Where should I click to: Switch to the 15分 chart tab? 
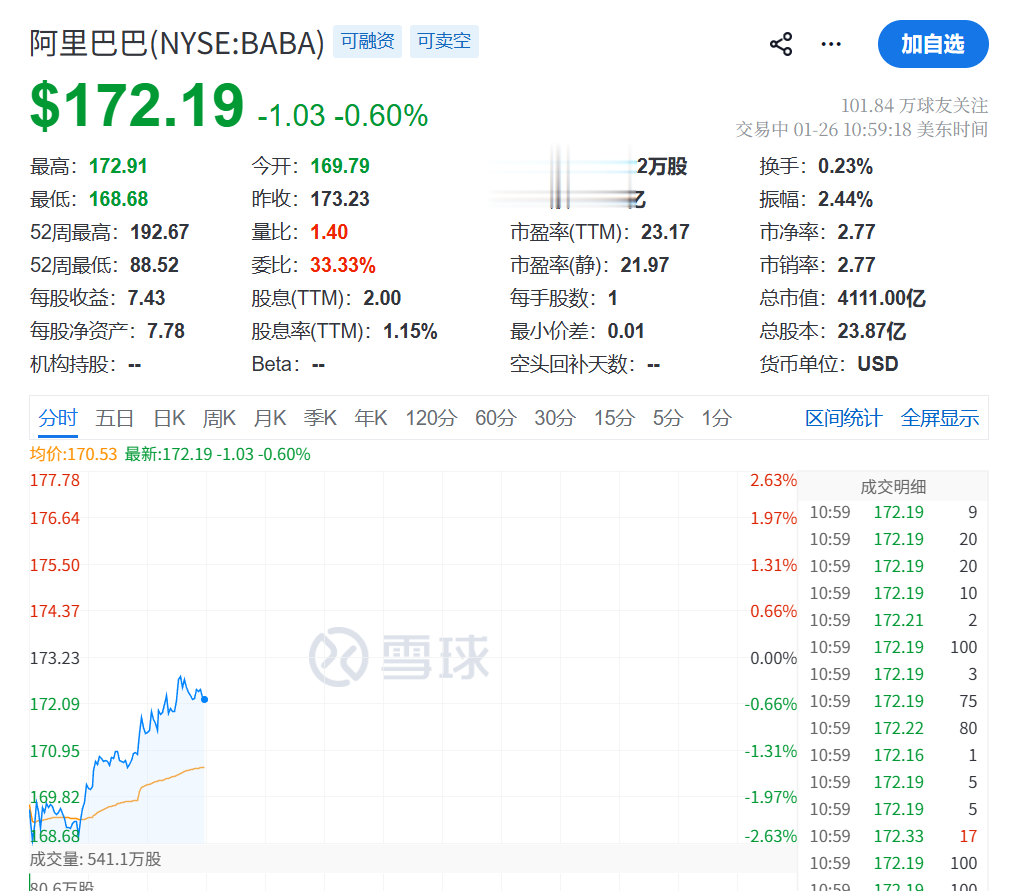coord(614,418)
